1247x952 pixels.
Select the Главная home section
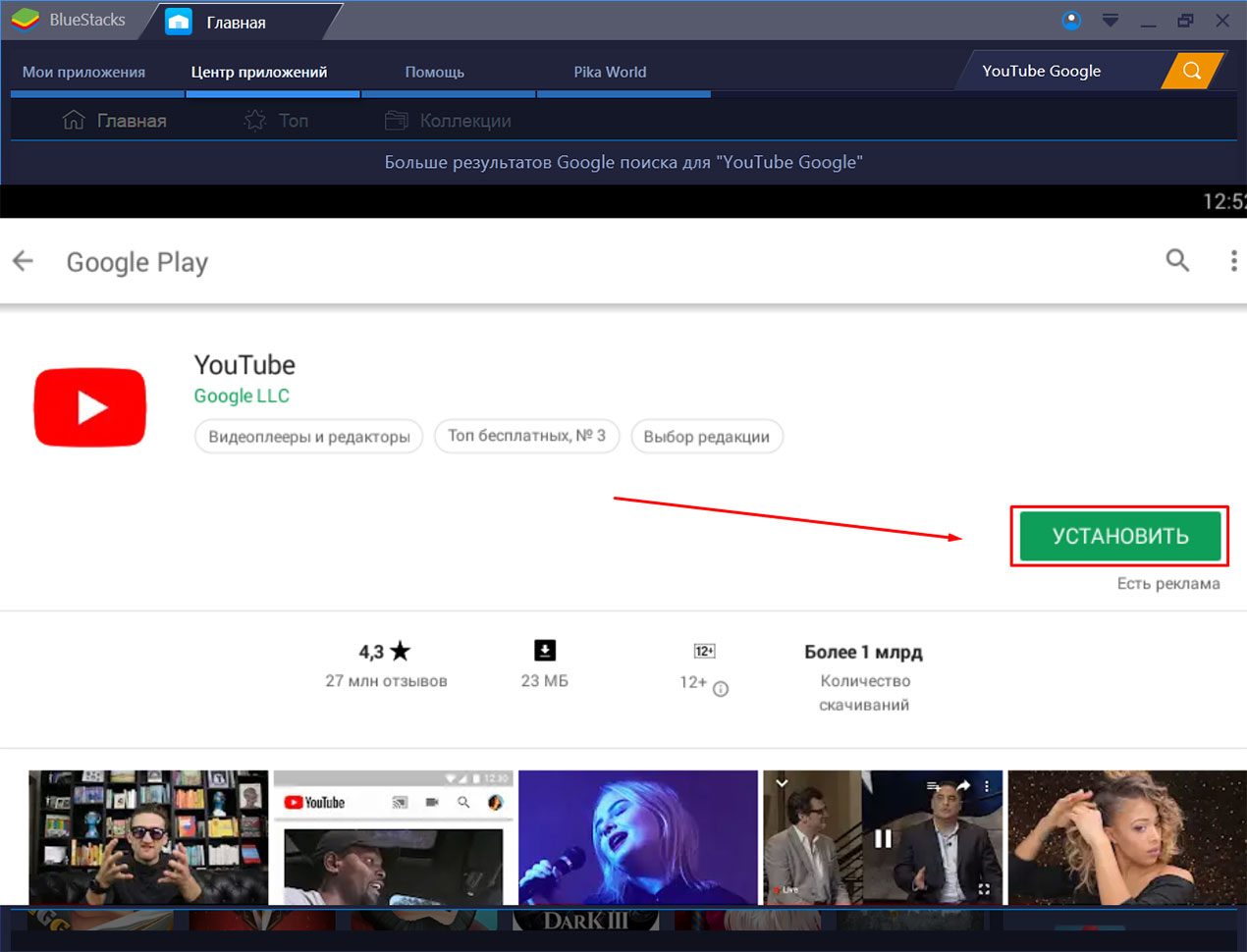coord(114,121)
